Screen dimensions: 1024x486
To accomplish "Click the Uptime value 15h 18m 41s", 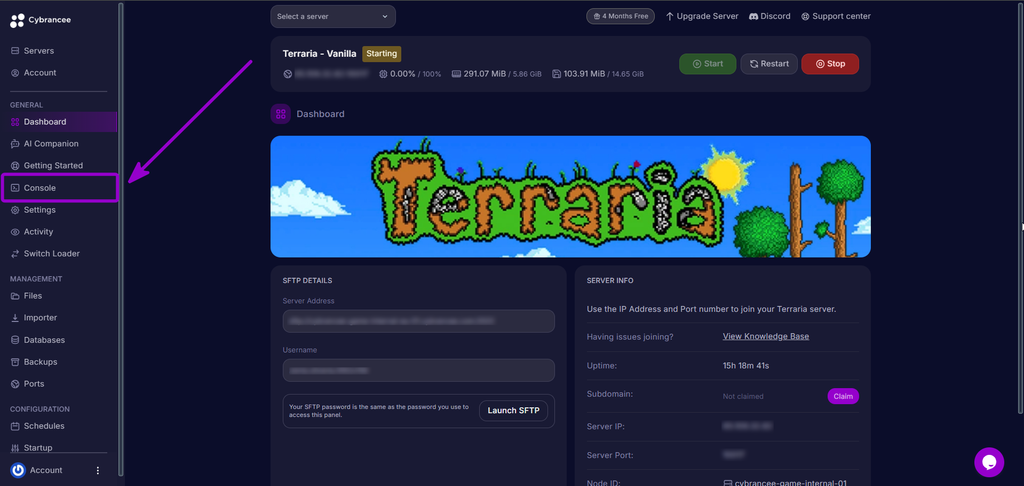I will click(746, 366).
